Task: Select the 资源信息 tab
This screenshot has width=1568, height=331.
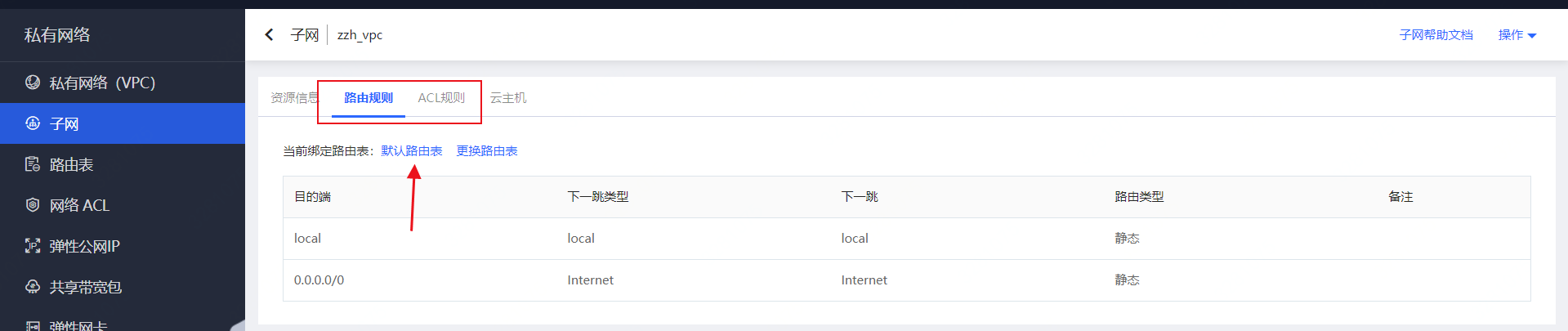Action: (294, 98)
